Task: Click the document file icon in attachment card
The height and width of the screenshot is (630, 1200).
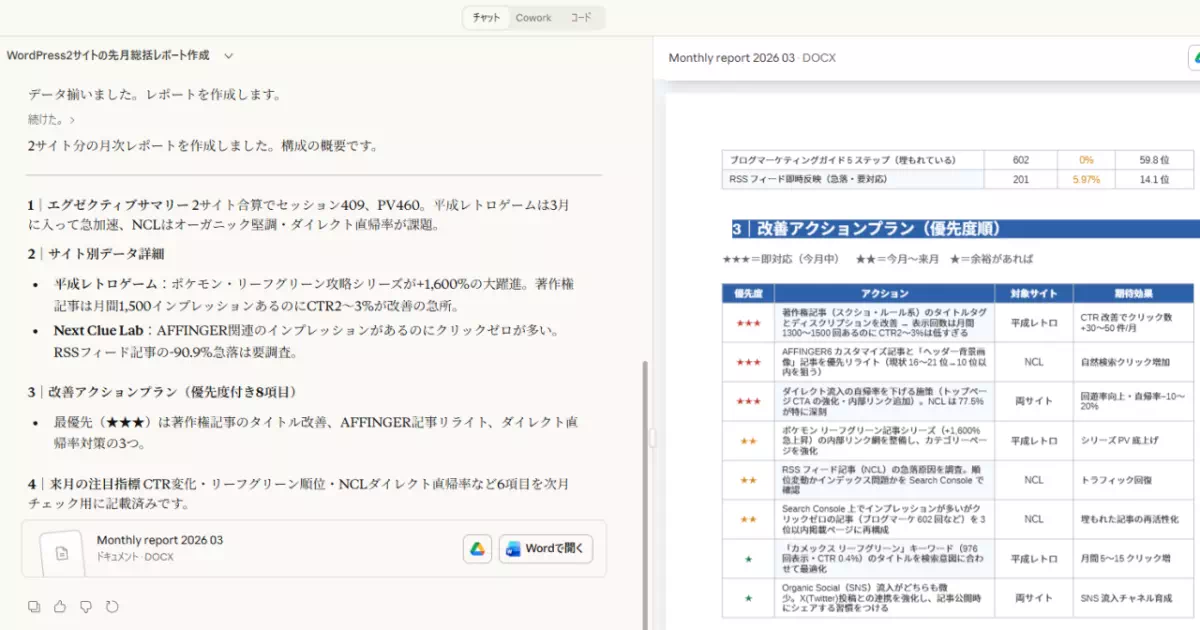Action: click(x=62, y=551)
